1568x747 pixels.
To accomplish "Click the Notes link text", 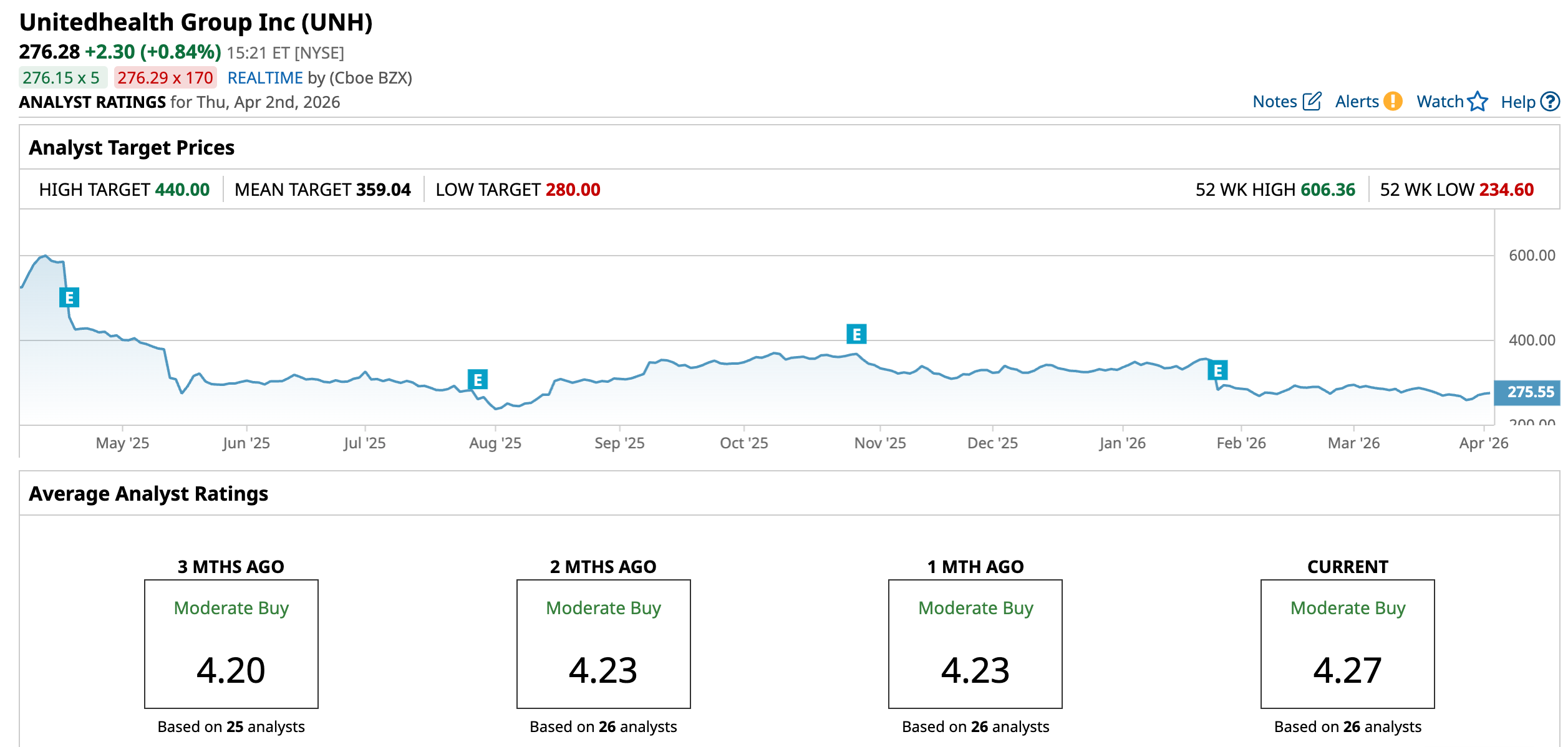I will coord(1274,102).
